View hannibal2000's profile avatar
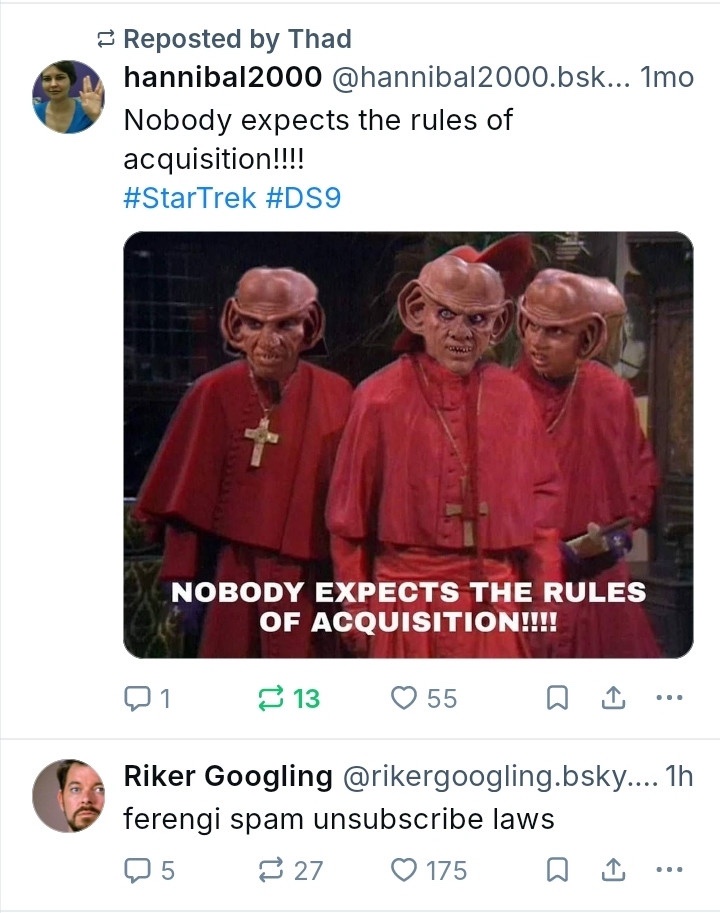 click(x=69, y=97)
